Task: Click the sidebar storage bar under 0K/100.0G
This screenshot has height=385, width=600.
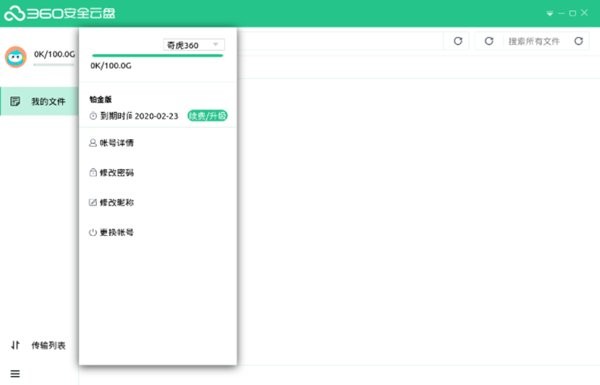Action: point(53,65)
